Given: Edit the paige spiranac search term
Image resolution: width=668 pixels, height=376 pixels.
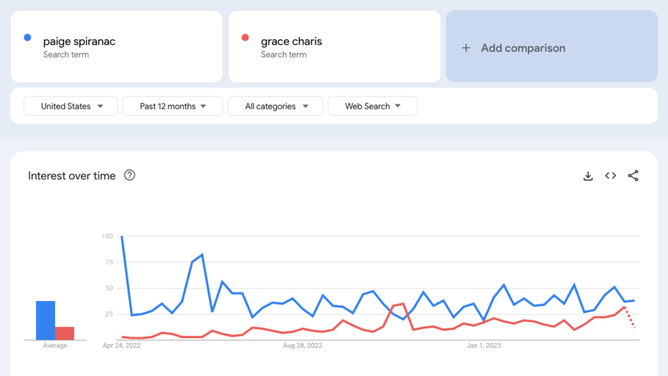Looking at the screenshot, I should (117, 46).
